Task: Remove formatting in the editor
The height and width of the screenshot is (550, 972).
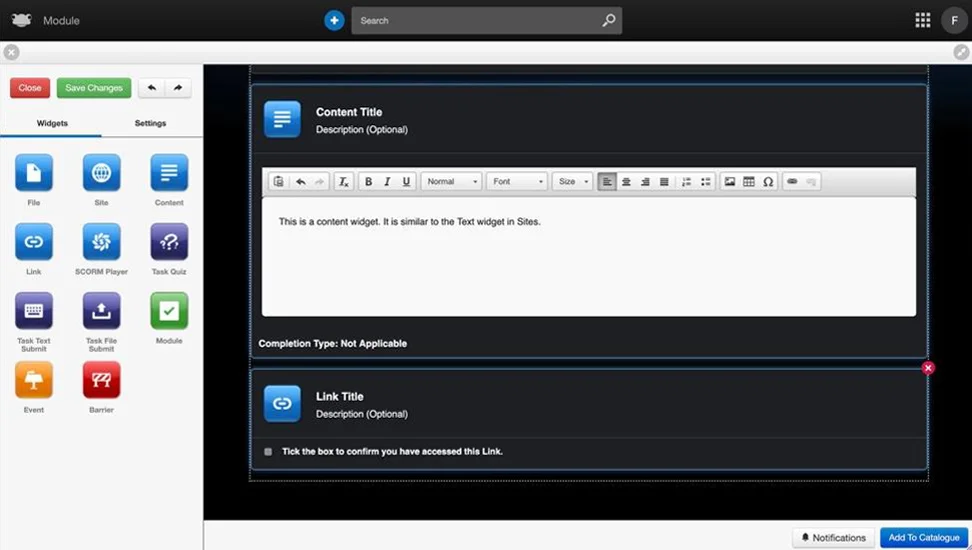Action: point(343,182)
